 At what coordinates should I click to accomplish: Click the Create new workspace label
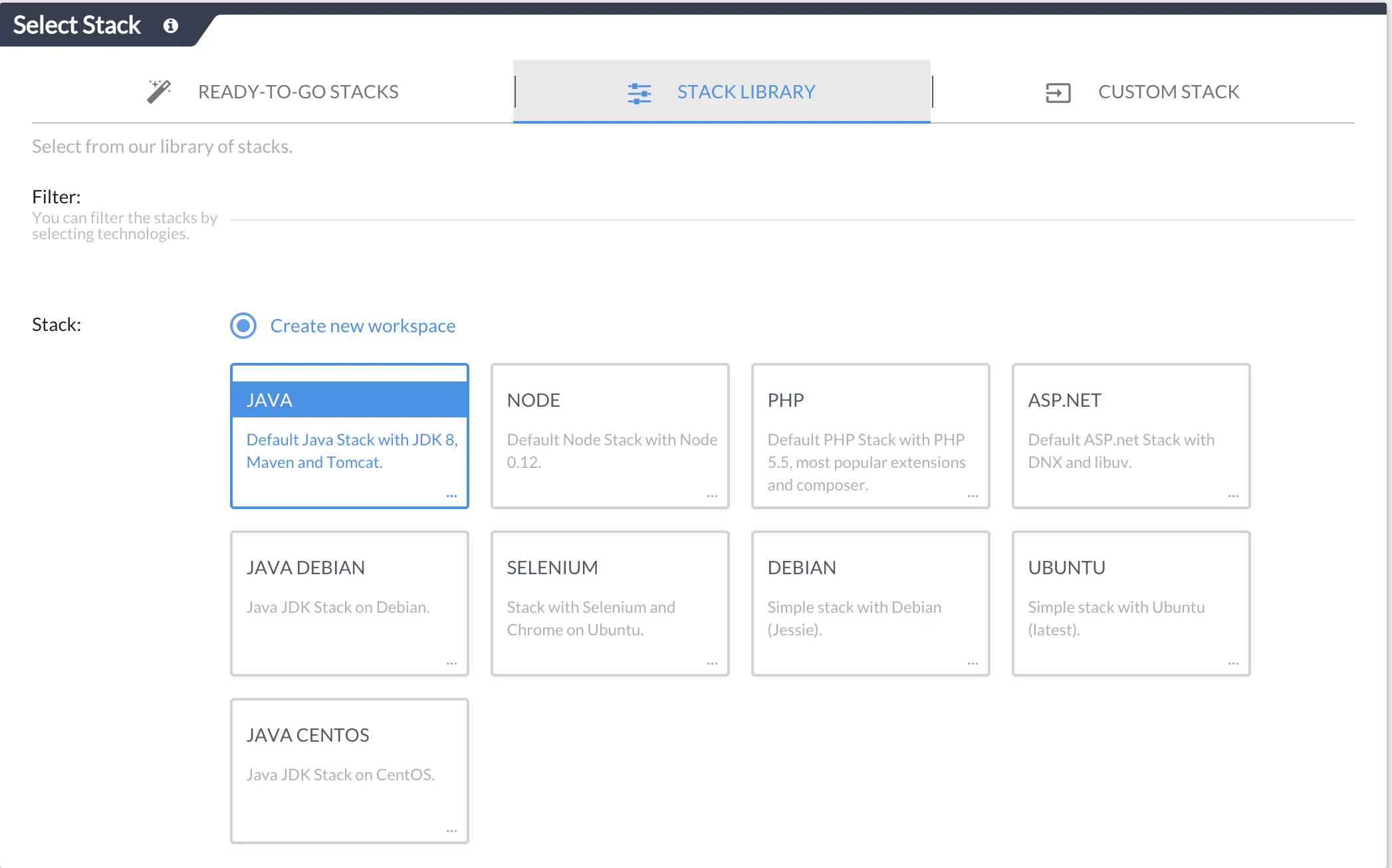pos(363,326)
